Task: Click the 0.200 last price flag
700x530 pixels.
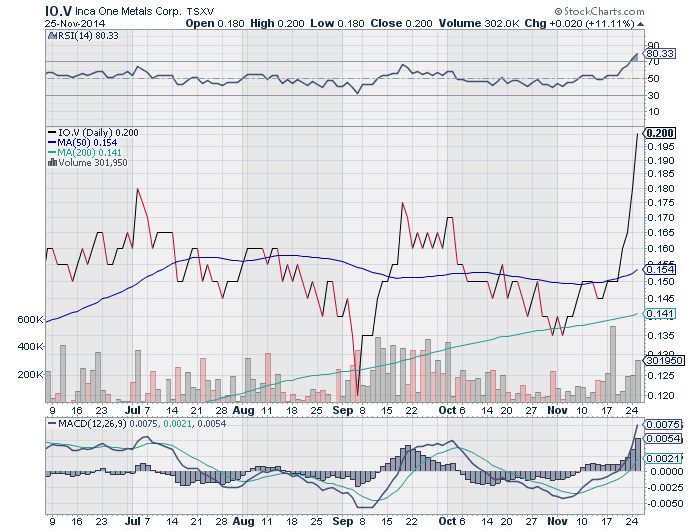Action: pyautogui.click(x=660, y=132)
